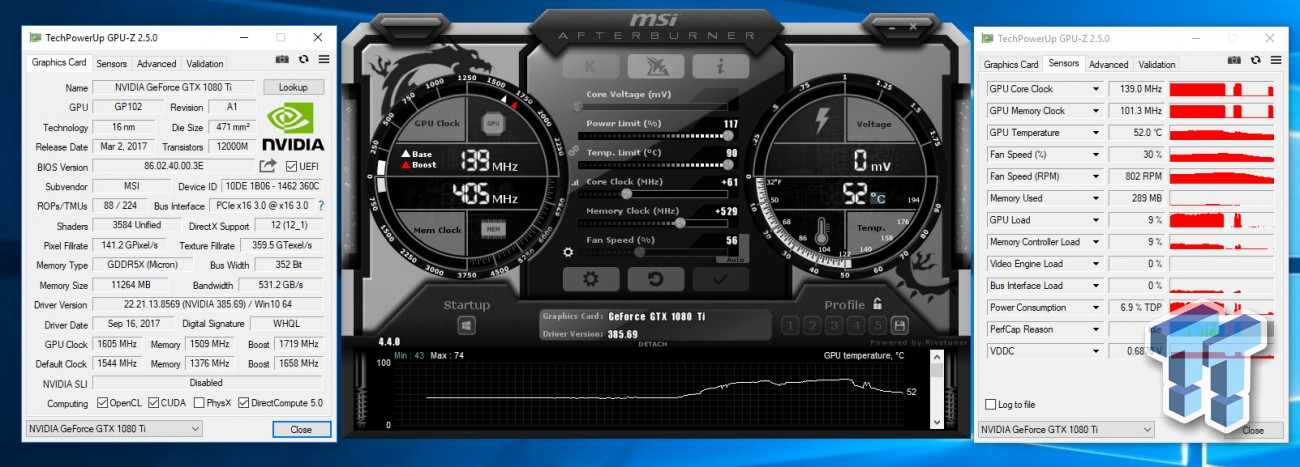Screen dimensions: 1300x467
Task: Click the MSI fighter jet logo button
Action: click(x=655, y=67)
